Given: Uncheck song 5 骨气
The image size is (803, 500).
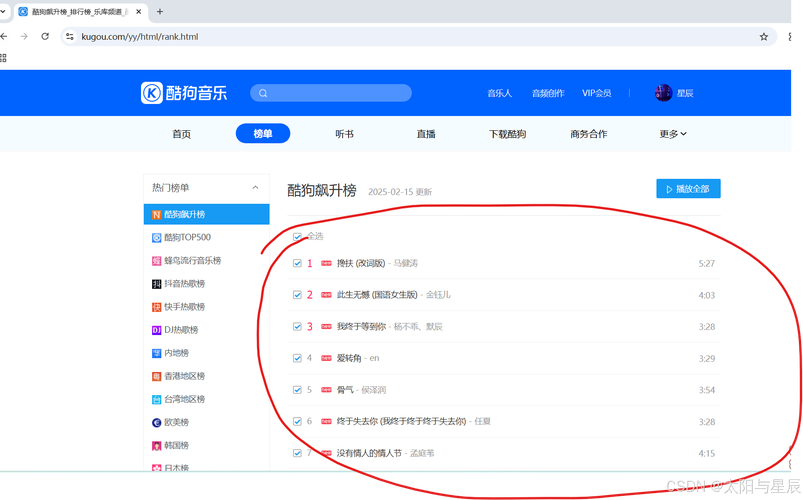Looking at the screenshot, I should click(x=297, y=390).
